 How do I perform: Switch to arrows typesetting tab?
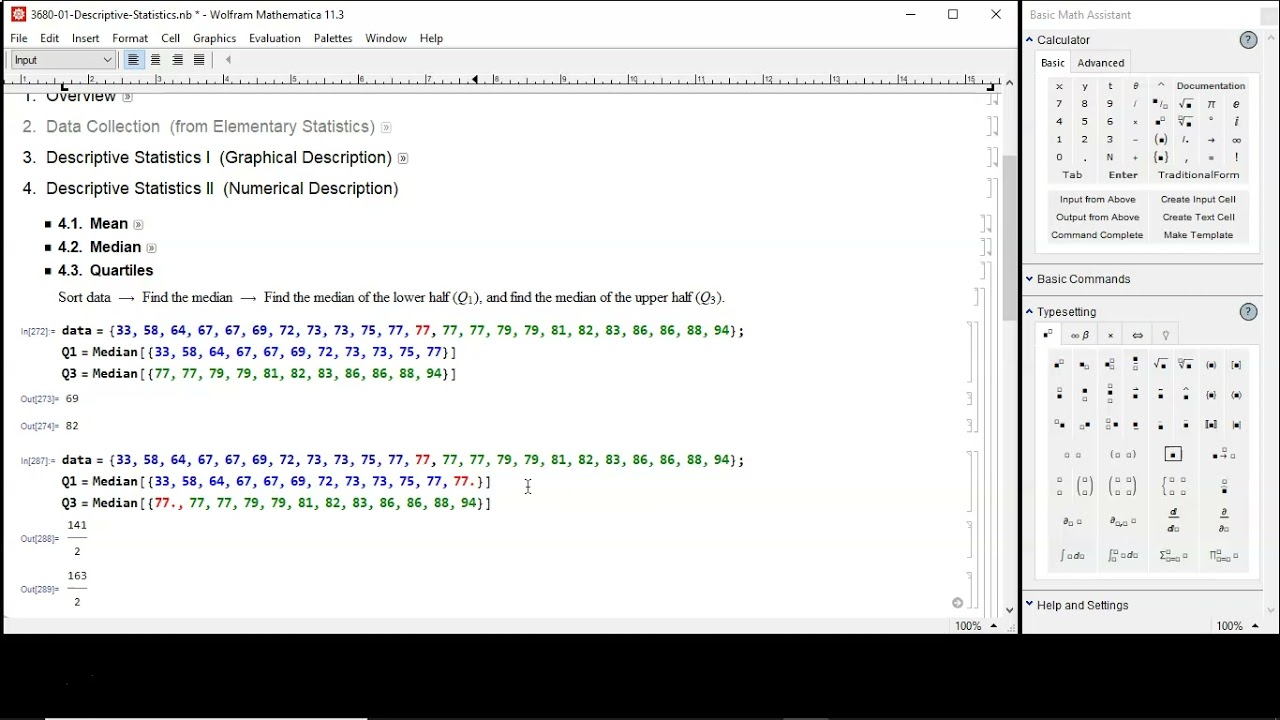[1137, 335]
